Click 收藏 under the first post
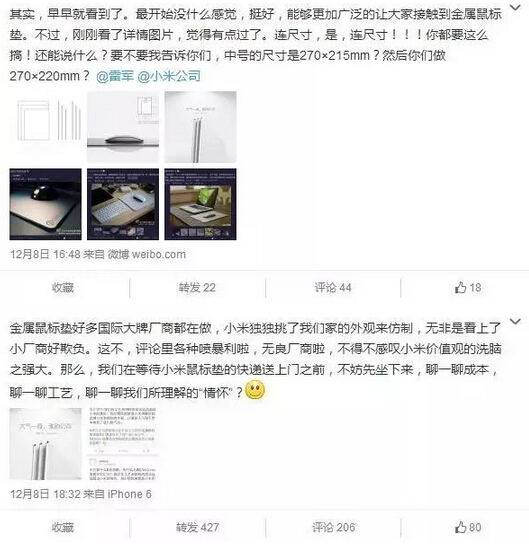The width and height of the screenshot is (529, 544). point(63,288)
